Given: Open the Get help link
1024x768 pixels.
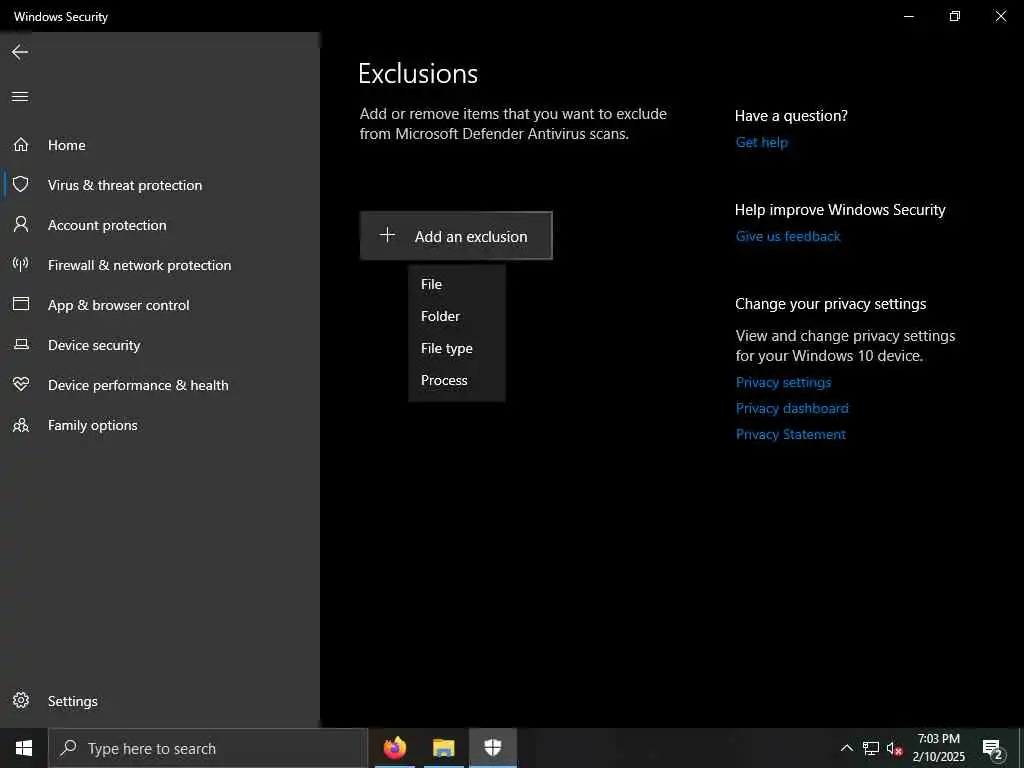Looking at the screenshot, I should click(761, 142).
